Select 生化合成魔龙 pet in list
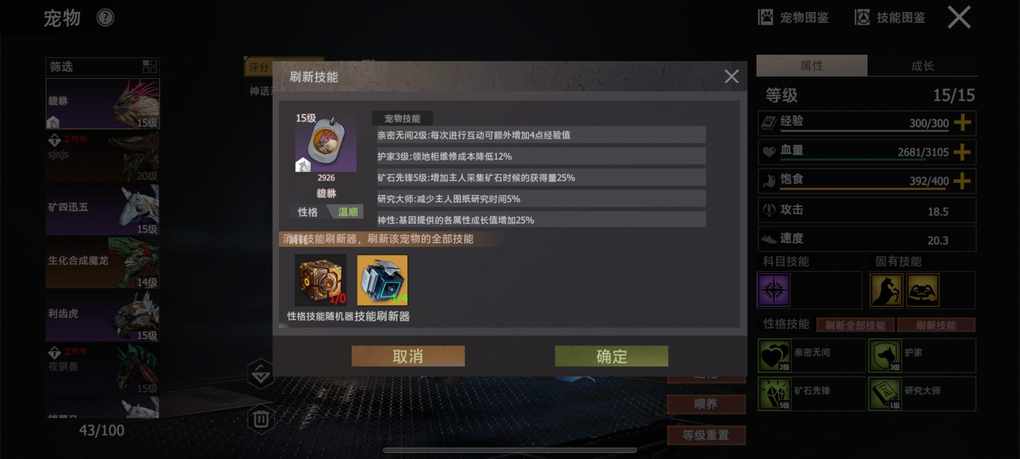This screenshot has width=1020, height=459. [102, 263]
